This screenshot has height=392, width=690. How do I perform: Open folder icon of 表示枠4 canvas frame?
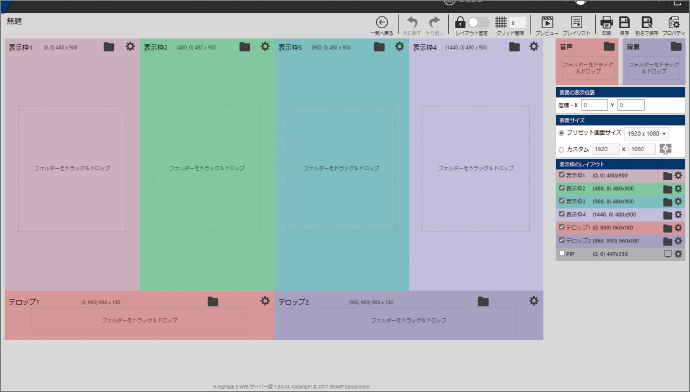click(x=514, y=47)
